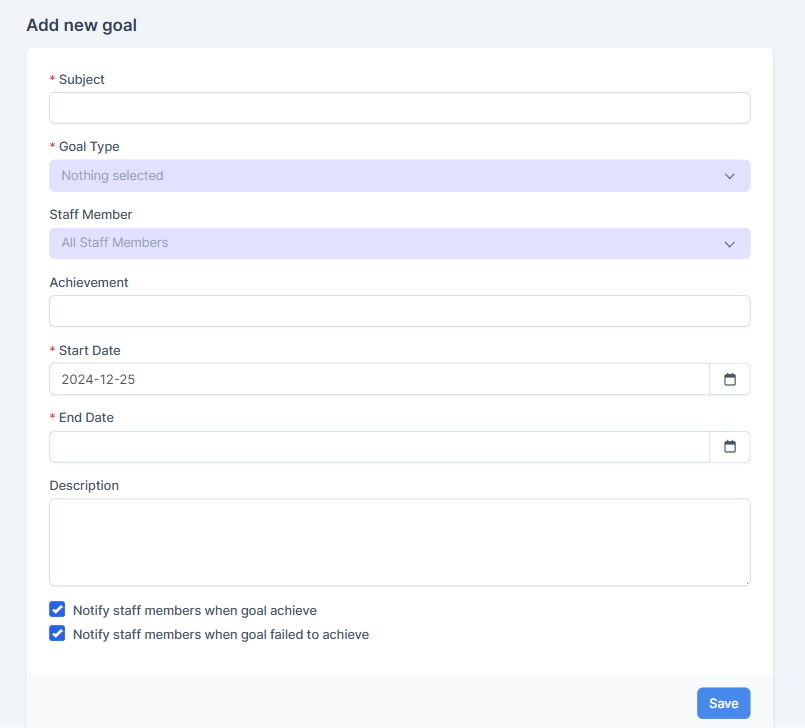Open the Staff Member dropdown
Image resolution: width=805 pixels, height=728 pixels.
pyautogui.click(x=399, y=243)
